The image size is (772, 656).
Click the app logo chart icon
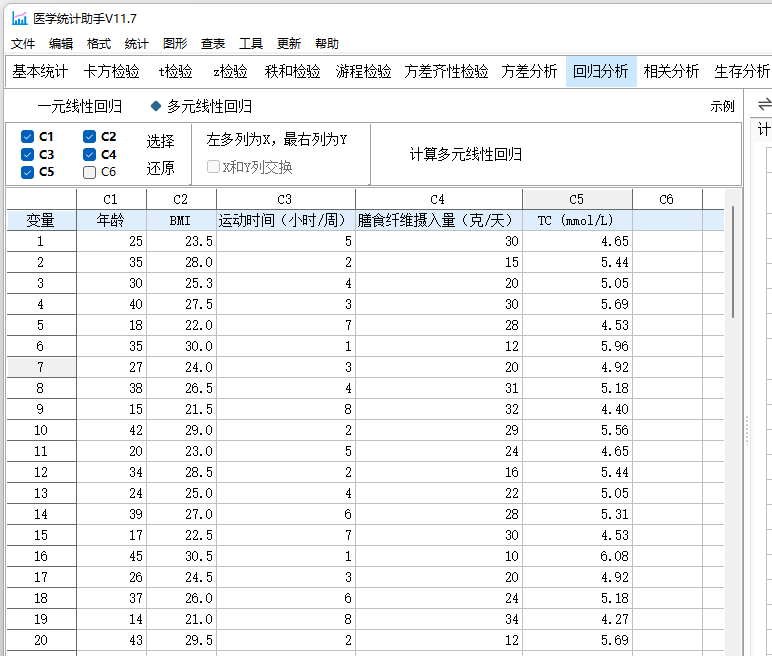tap(19, 19)
